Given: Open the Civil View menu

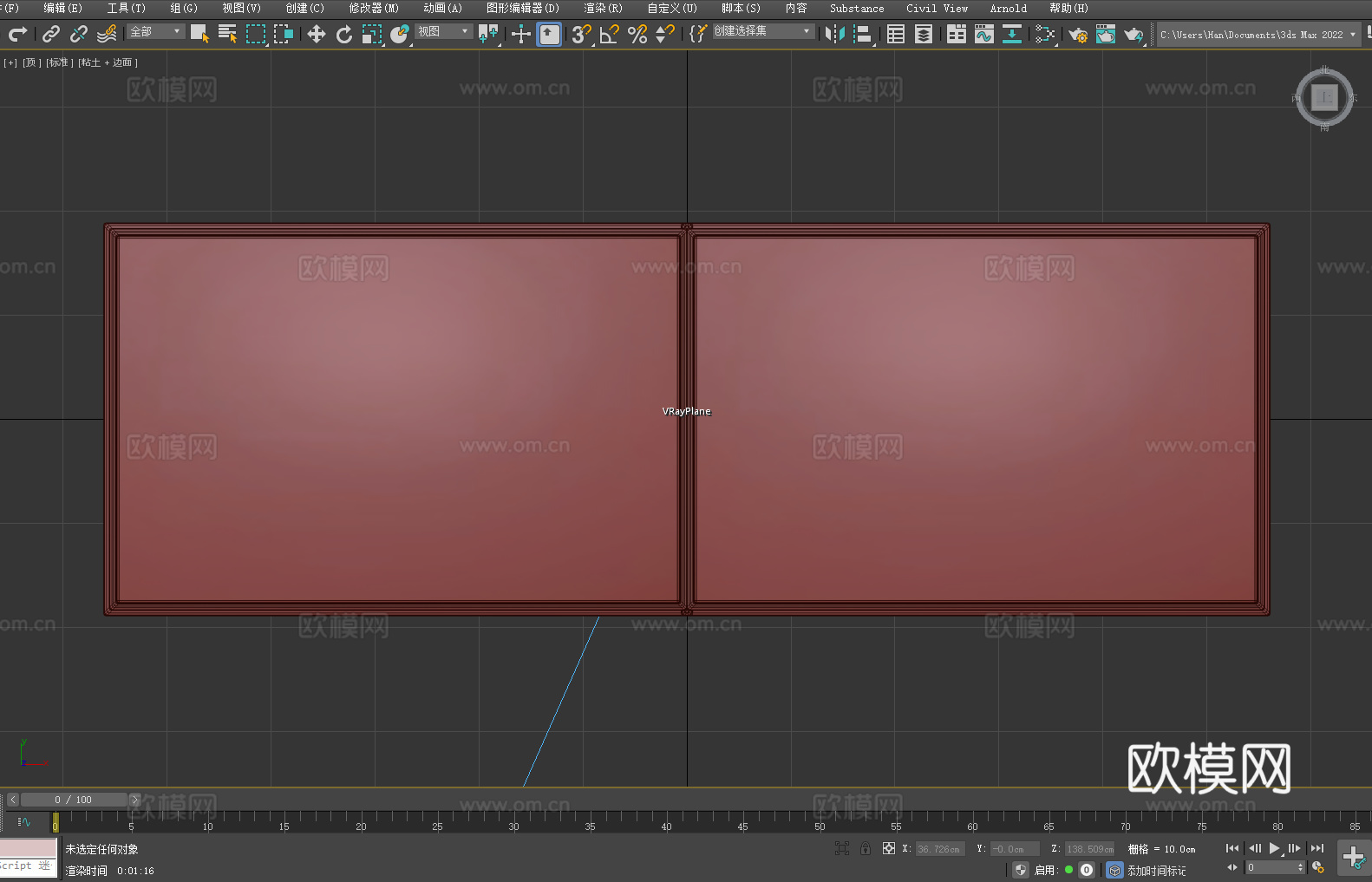Looking at the screenshot, I should coord(938,8).
